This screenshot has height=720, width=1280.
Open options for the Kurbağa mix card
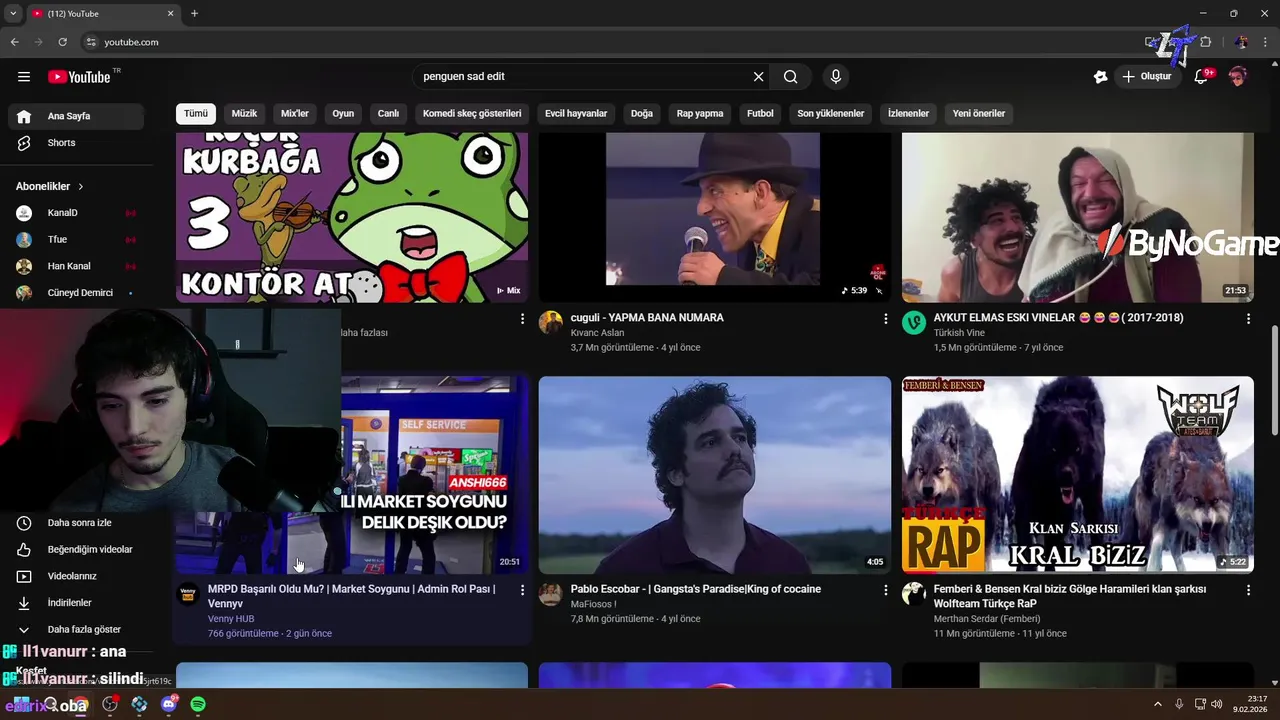(522, 318)
